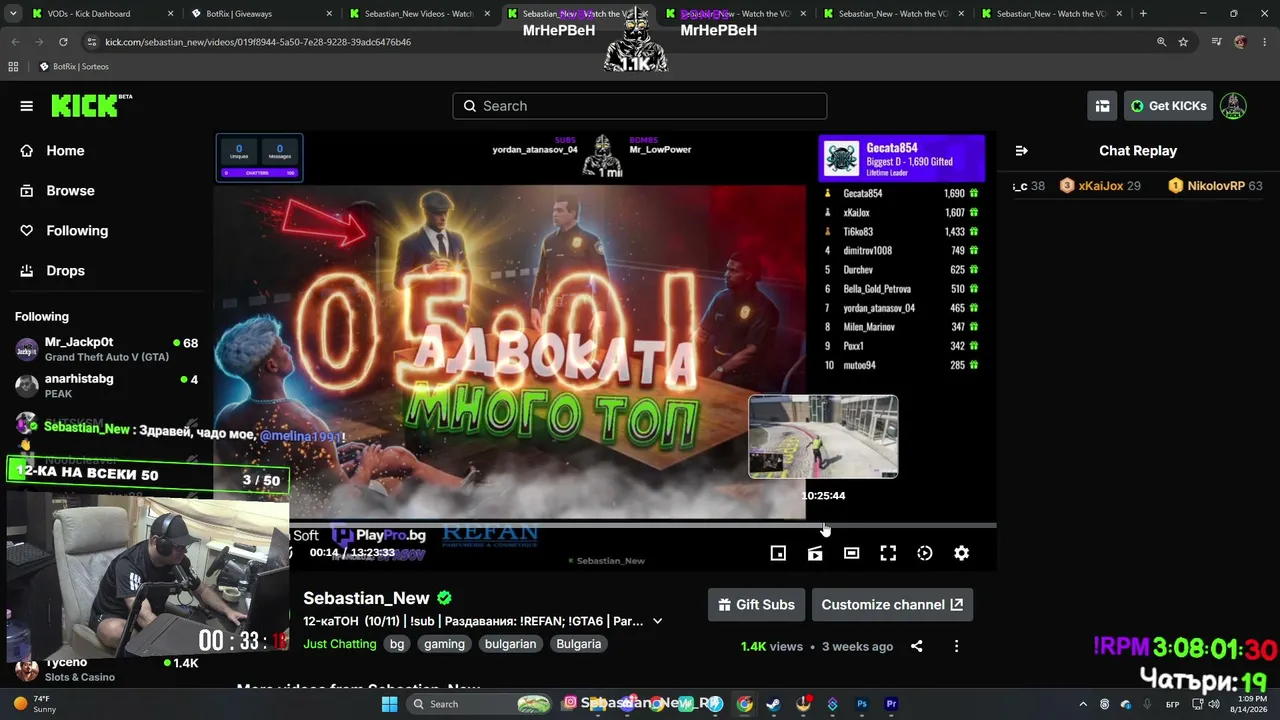Viewport: 1280px width, 720px height.
Task: Open anarhistabg followed channel
Action: (x=107, y=386)
